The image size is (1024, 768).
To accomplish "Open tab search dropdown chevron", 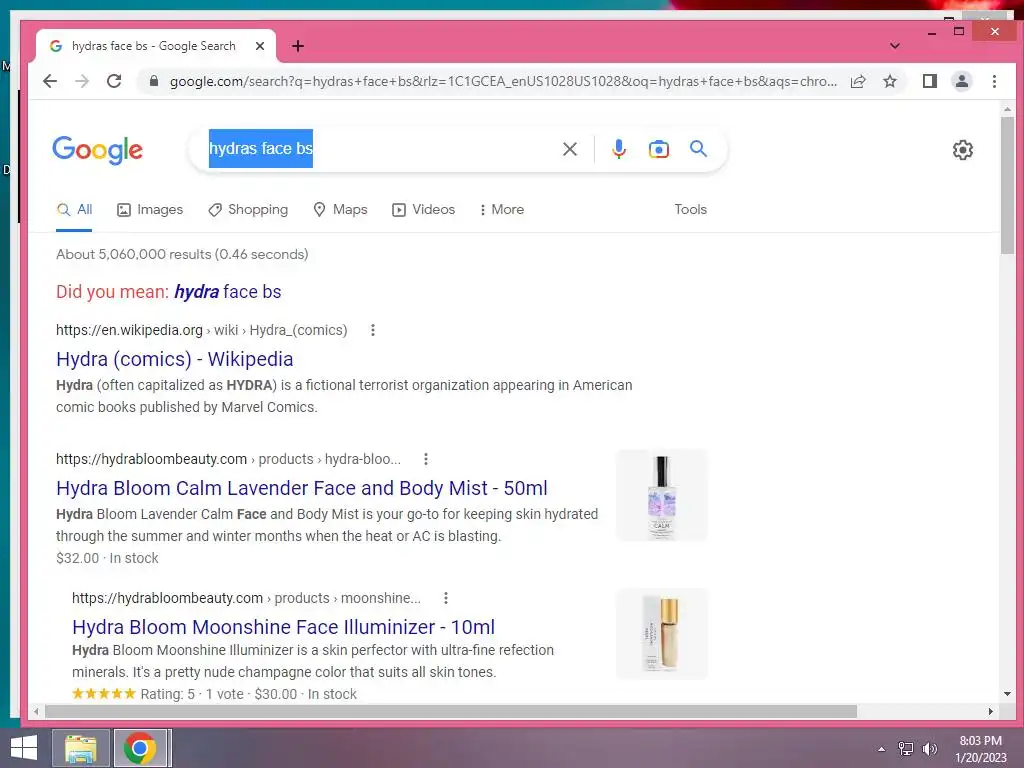I will click(x=895, y=46).
